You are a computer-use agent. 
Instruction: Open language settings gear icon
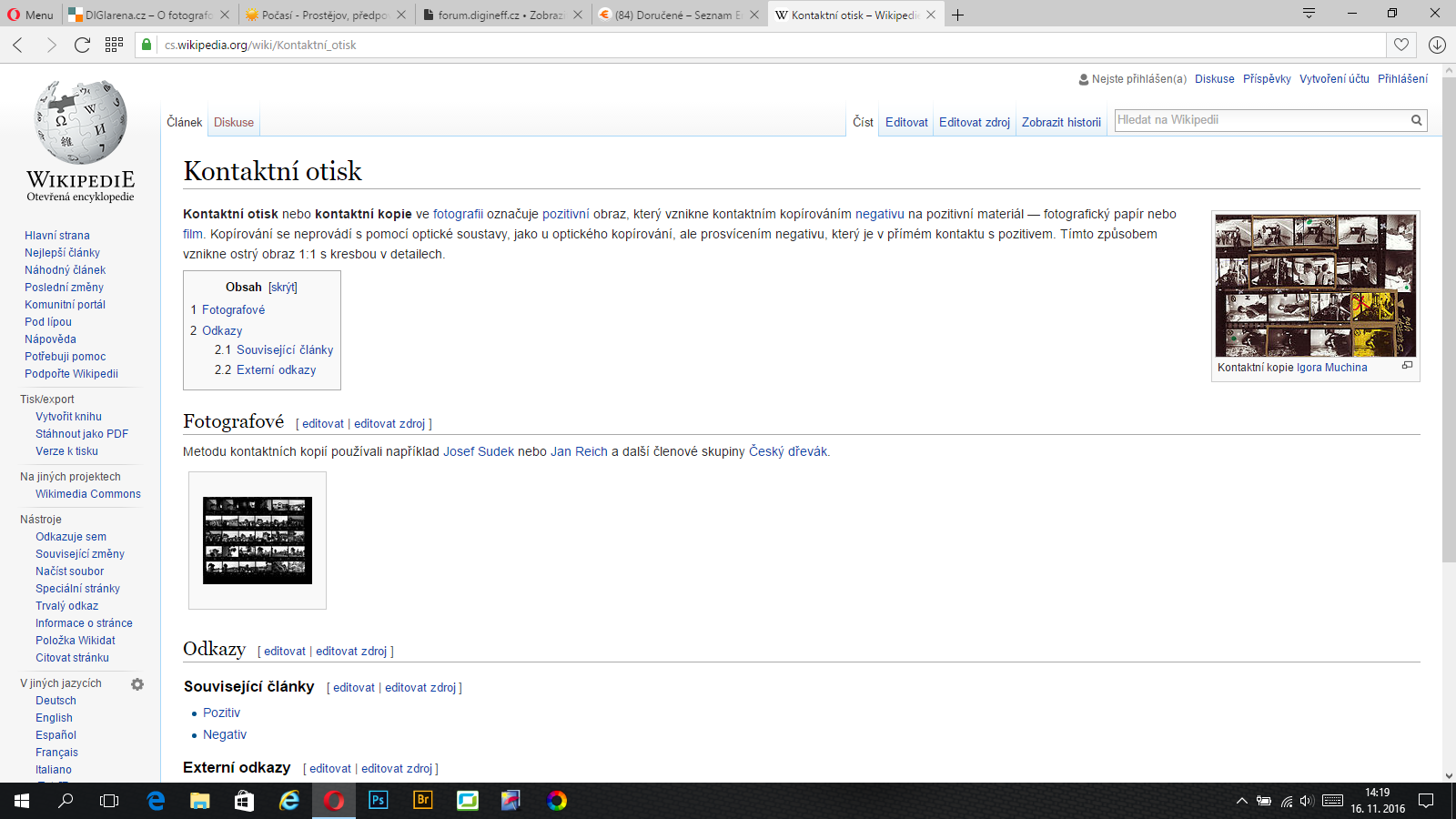point(137,684)
